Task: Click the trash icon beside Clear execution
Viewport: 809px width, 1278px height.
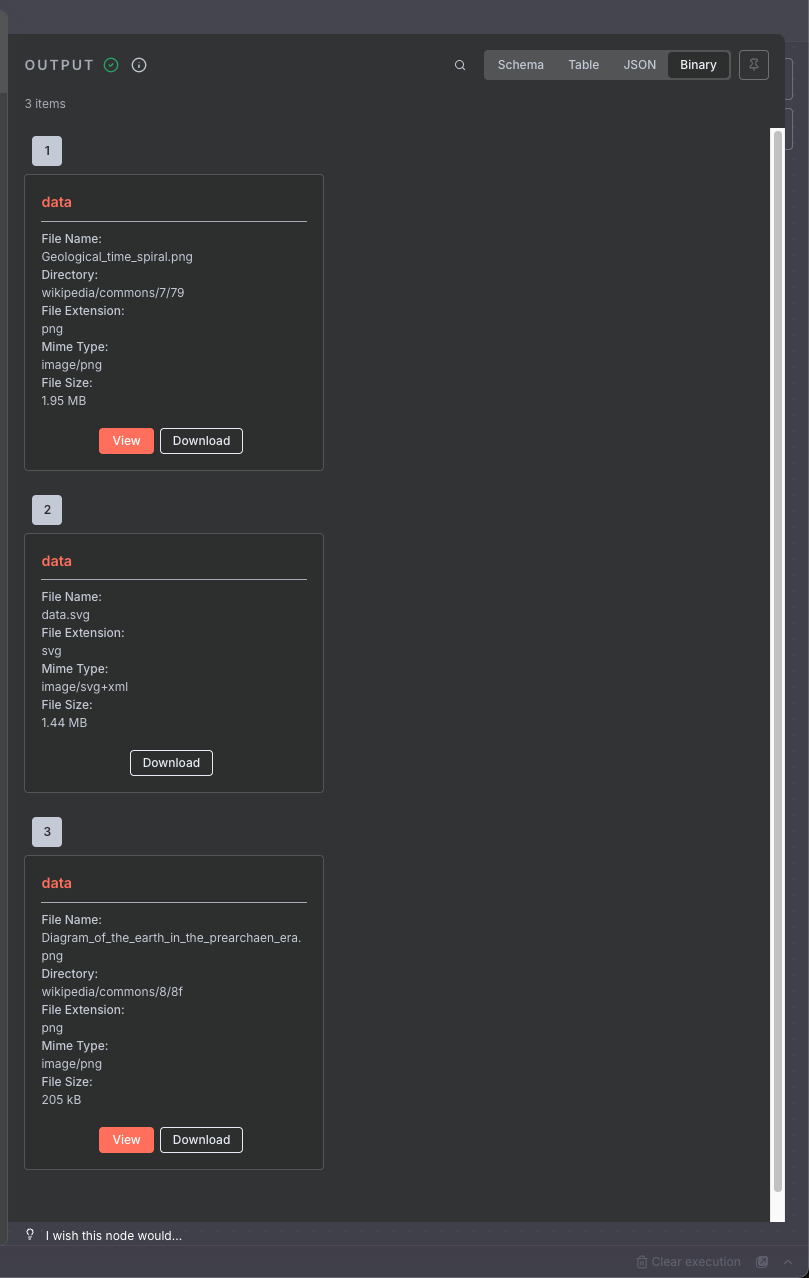Action: (x=641, y=1261)
